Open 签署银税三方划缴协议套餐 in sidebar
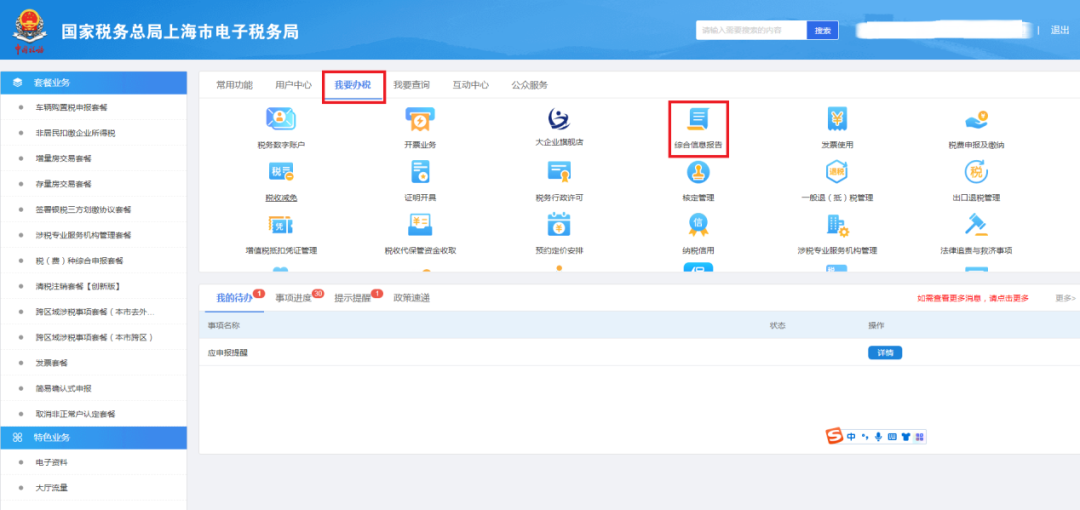The image size is (1080, 510). coord(83,210)
